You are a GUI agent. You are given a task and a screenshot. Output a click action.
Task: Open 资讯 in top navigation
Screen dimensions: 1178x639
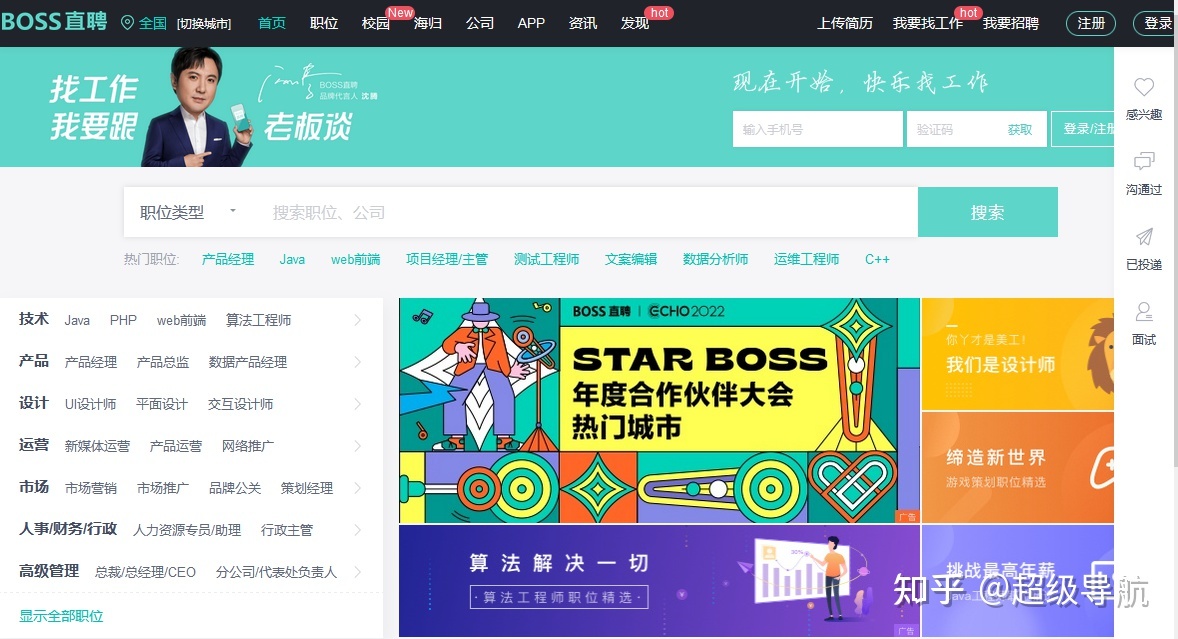(x=583, y=23)
